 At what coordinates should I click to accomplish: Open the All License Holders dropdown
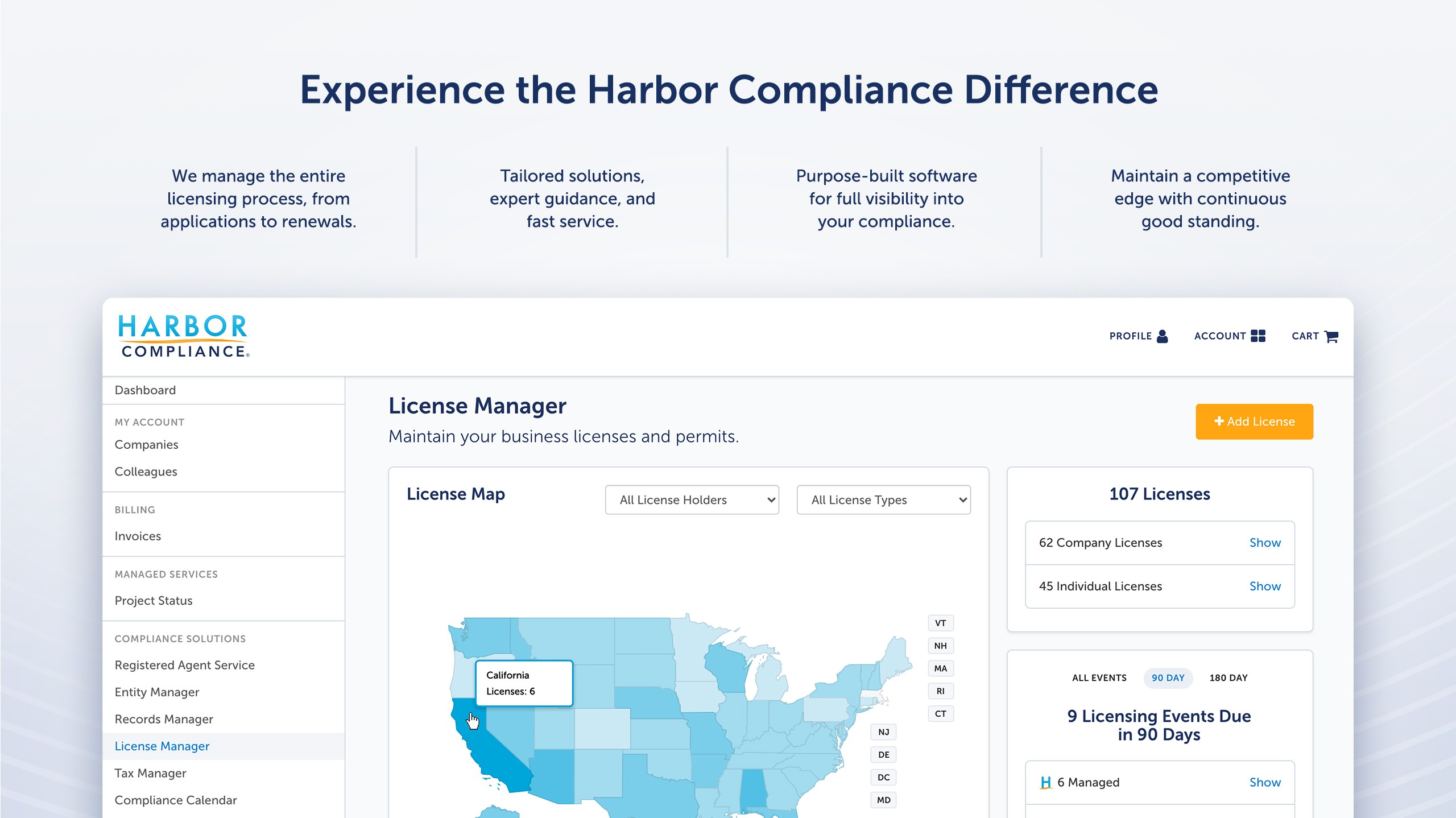pyautogui.click(x=692, y=499)
